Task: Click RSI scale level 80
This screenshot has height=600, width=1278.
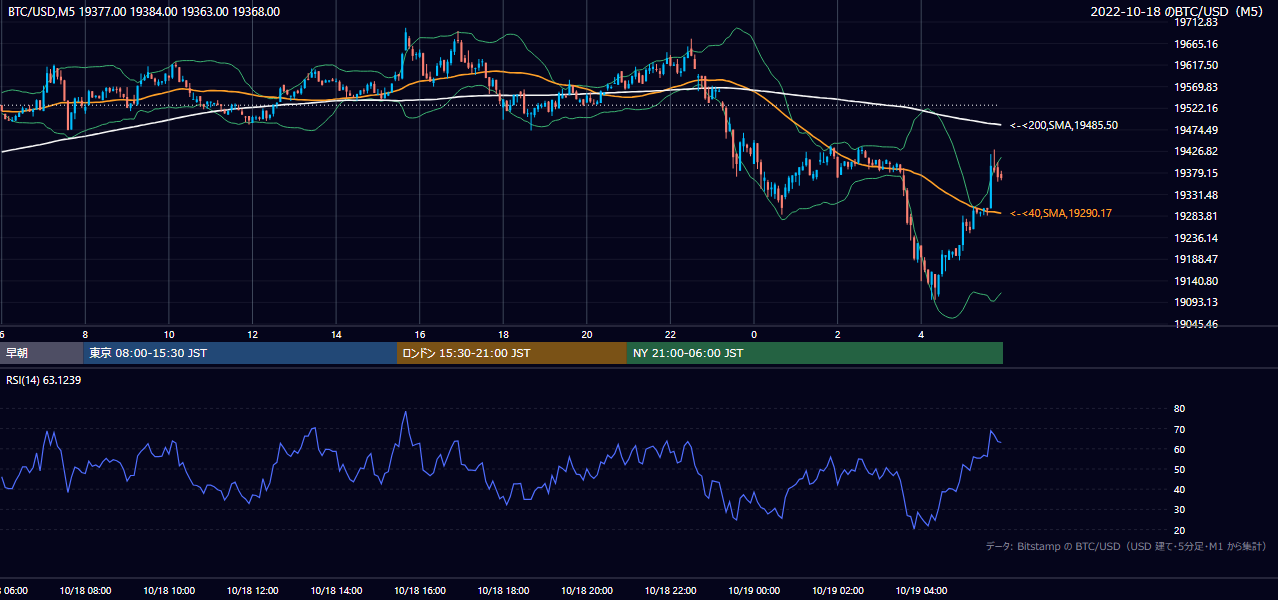Action: [1179, 409]
